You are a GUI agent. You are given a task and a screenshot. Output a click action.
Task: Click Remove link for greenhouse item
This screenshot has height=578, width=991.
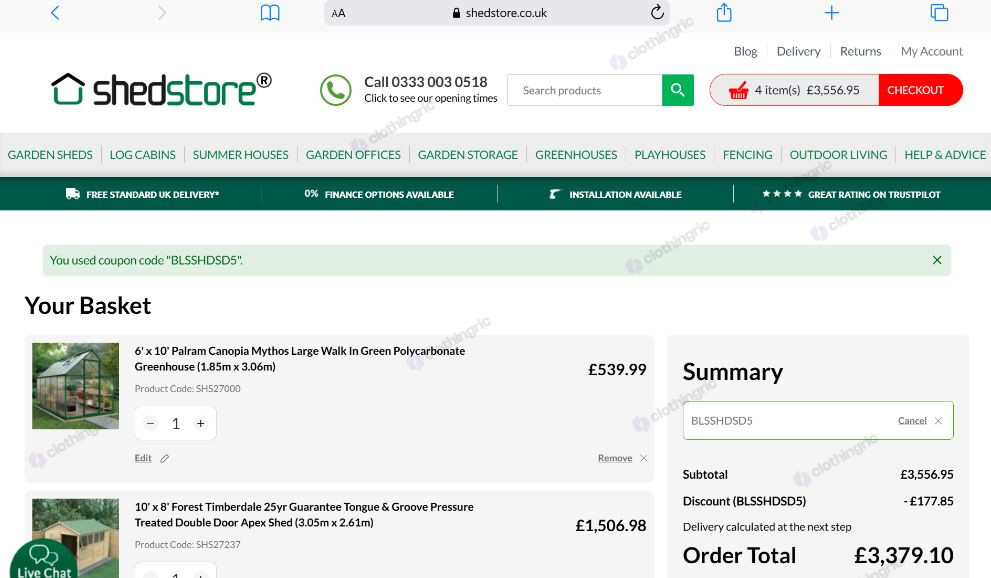pyautogui.click(x=615, y=458)
